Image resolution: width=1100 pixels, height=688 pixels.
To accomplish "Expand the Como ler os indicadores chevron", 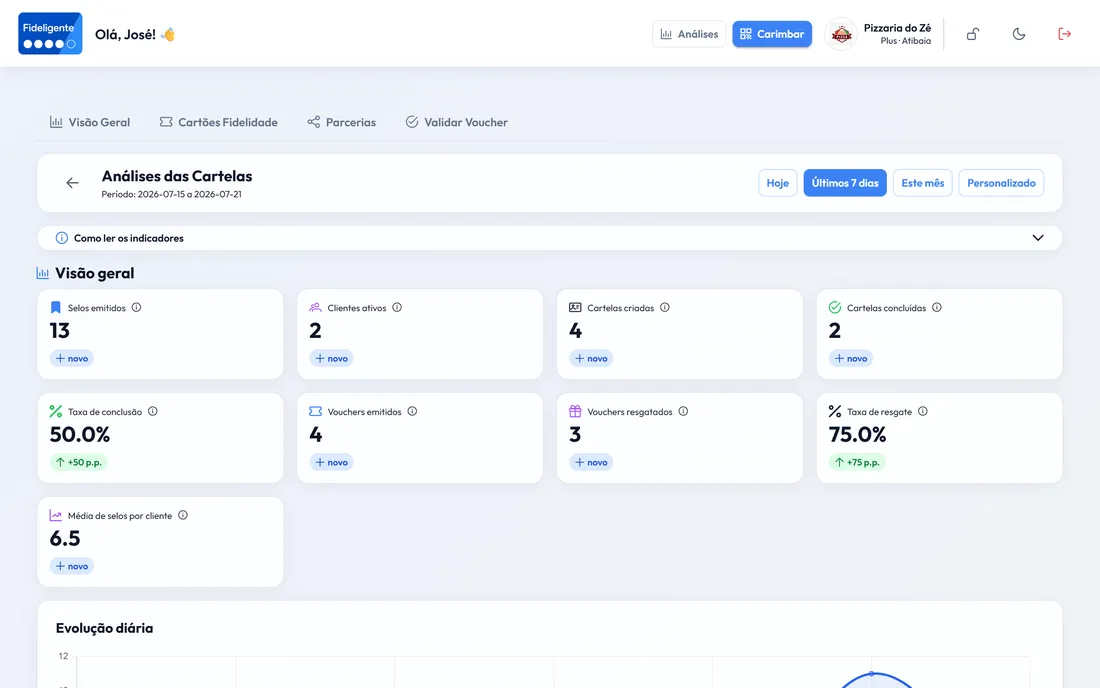I will (x=1038, y=238).
